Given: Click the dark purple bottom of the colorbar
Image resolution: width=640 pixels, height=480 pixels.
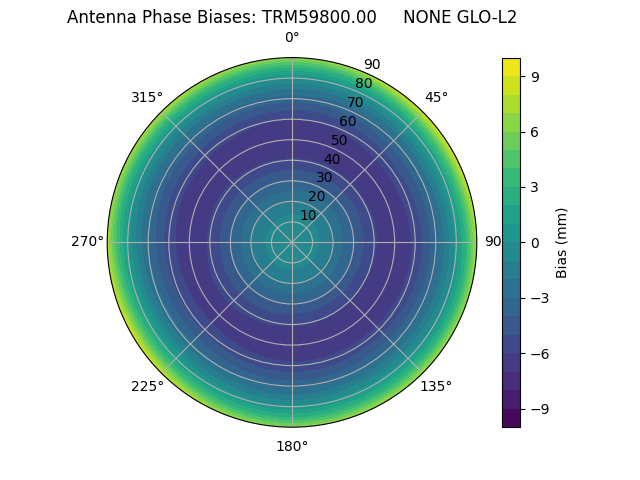Looking at the screenshot, I should pos(511,418).
